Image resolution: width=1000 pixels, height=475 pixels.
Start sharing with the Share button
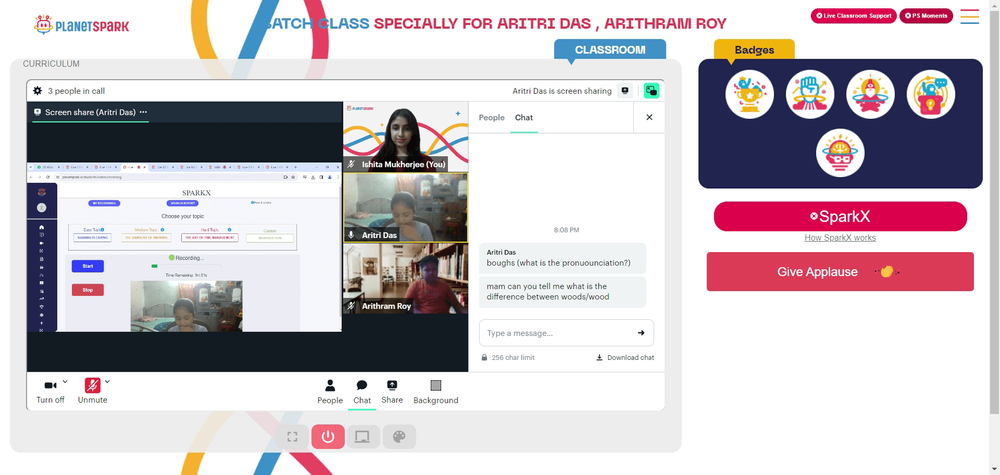point(392,391)
